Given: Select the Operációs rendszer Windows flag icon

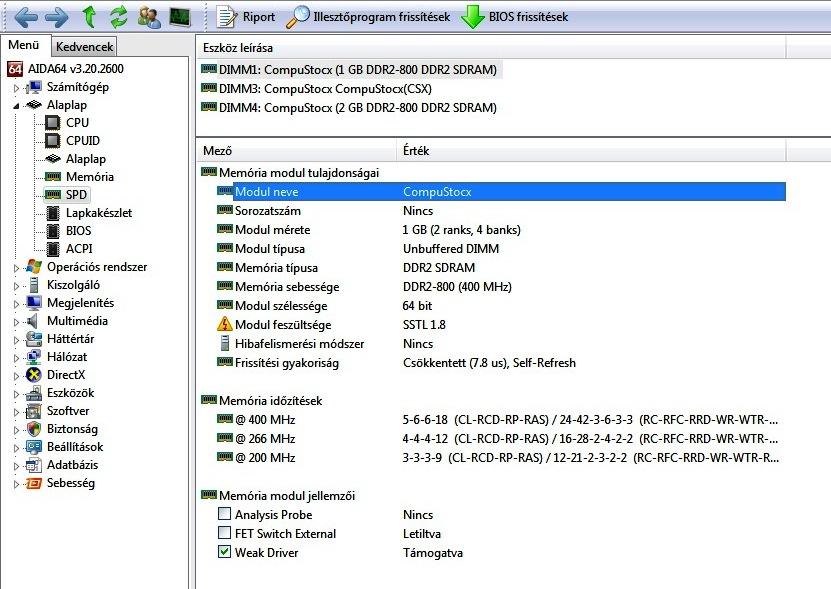Looking at the screenshot, I should click(34, 267).
